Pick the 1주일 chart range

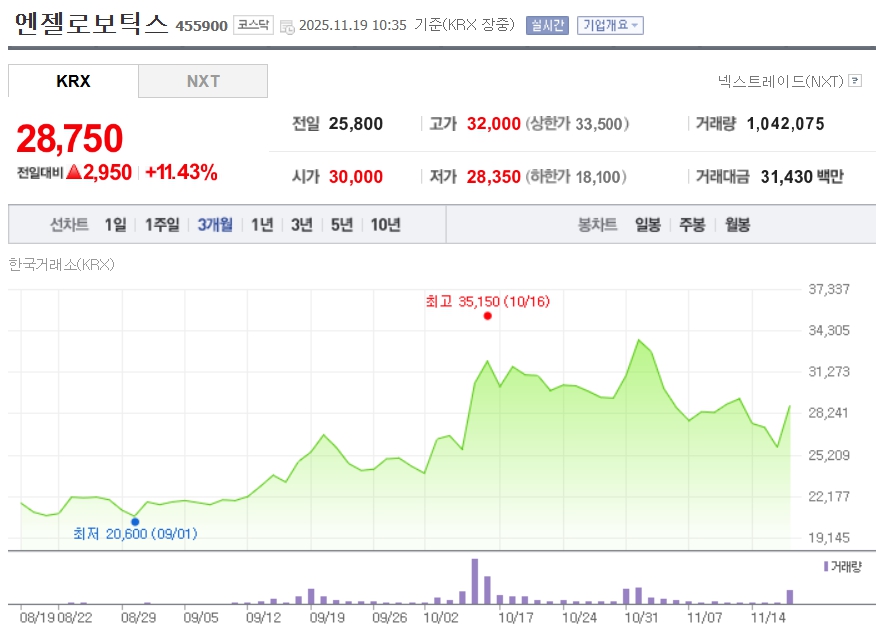[161, 225]
